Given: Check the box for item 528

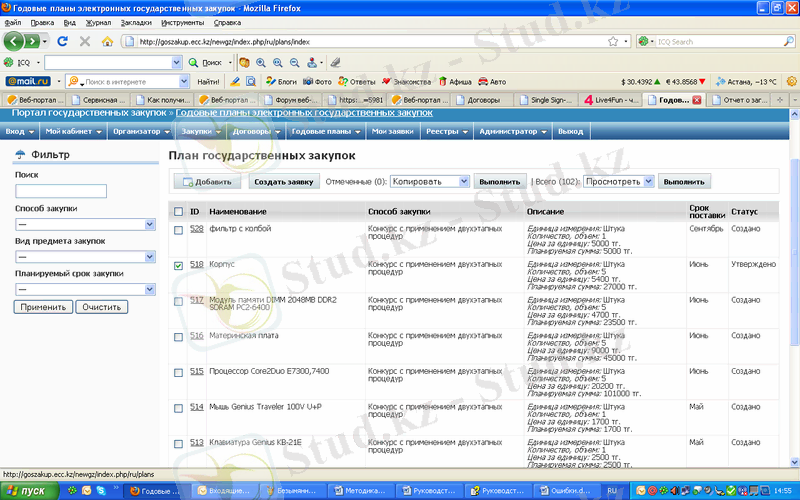Looking at the screenshot, I should (x=178, y=230).
